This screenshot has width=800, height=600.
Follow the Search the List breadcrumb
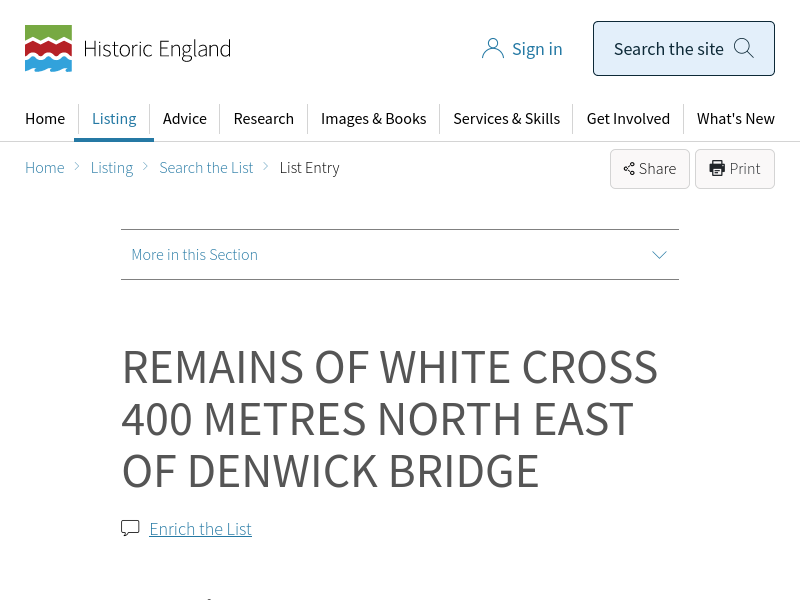point(206,168)
